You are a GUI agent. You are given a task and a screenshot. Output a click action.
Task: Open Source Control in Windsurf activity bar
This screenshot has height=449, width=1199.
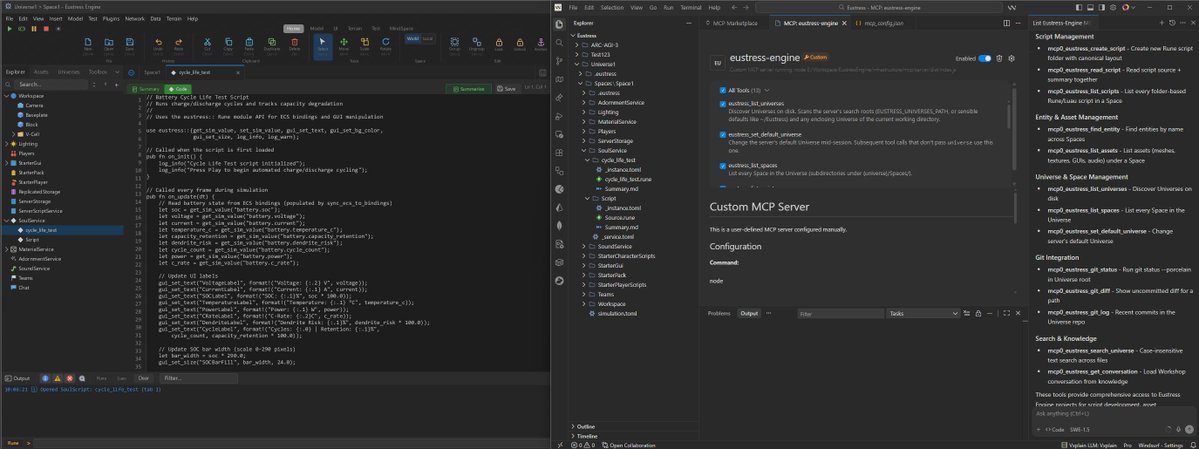point(559,60)
